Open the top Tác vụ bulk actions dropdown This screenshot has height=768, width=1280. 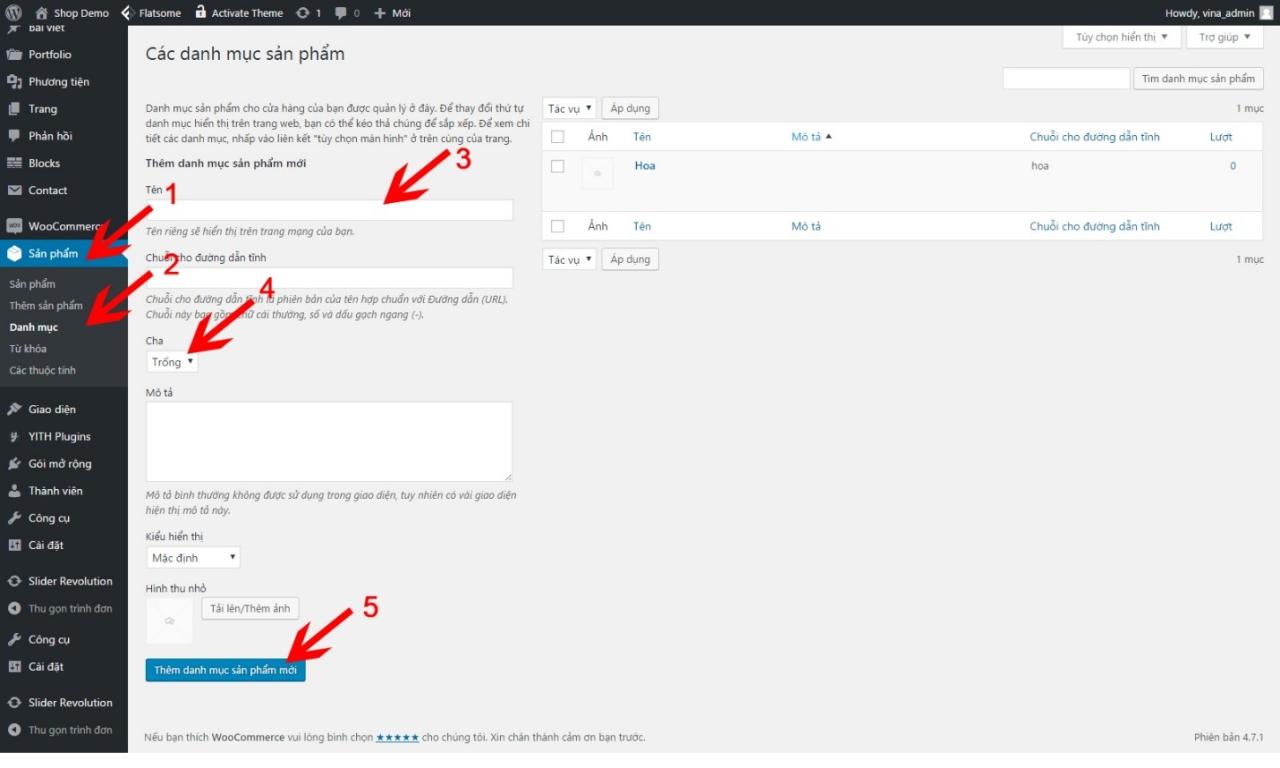point(569,108)
